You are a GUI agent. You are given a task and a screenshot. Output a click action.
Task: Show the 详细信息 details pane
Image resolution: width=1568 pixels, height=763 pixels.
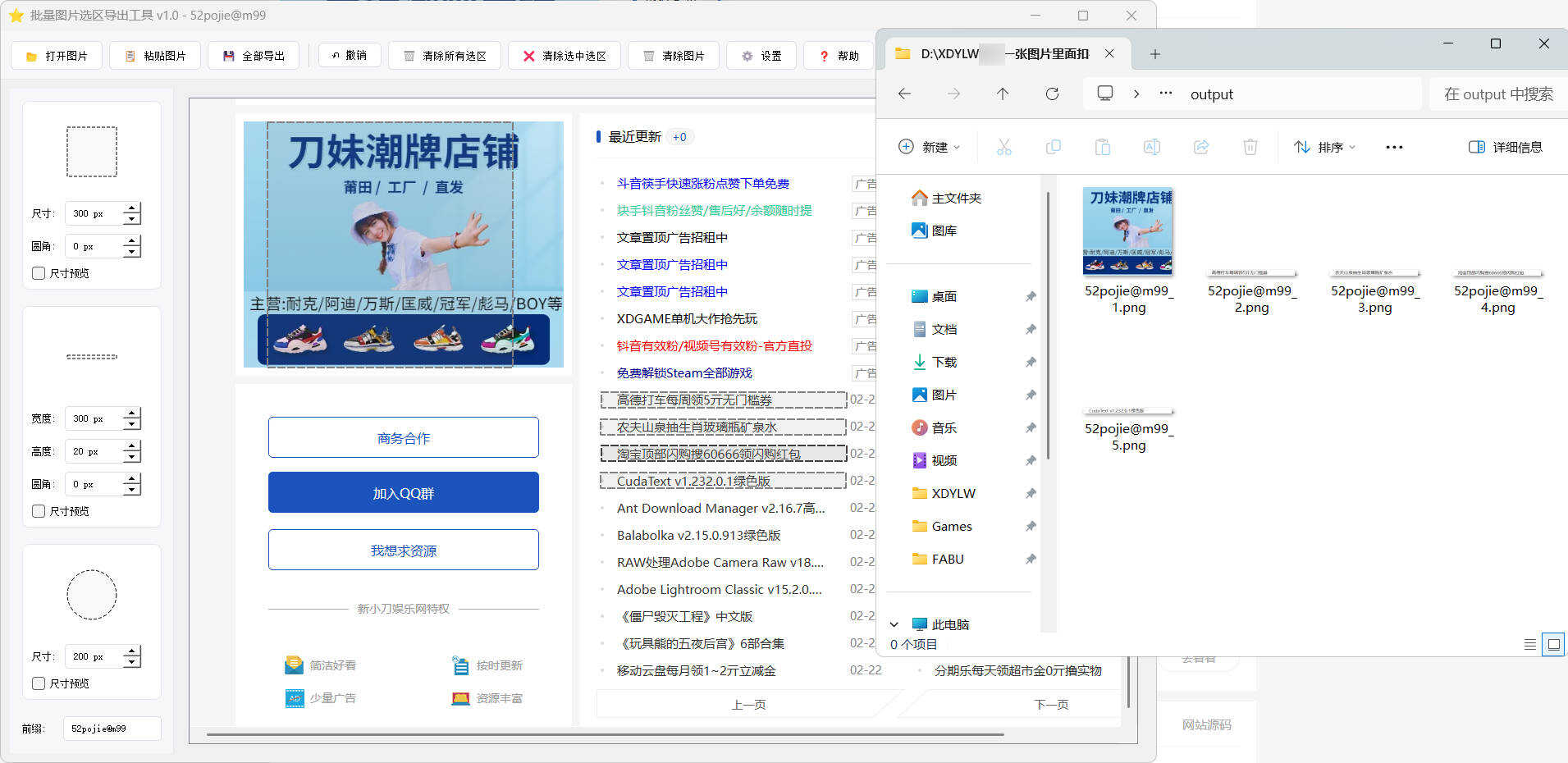(x=1506, y=147)
